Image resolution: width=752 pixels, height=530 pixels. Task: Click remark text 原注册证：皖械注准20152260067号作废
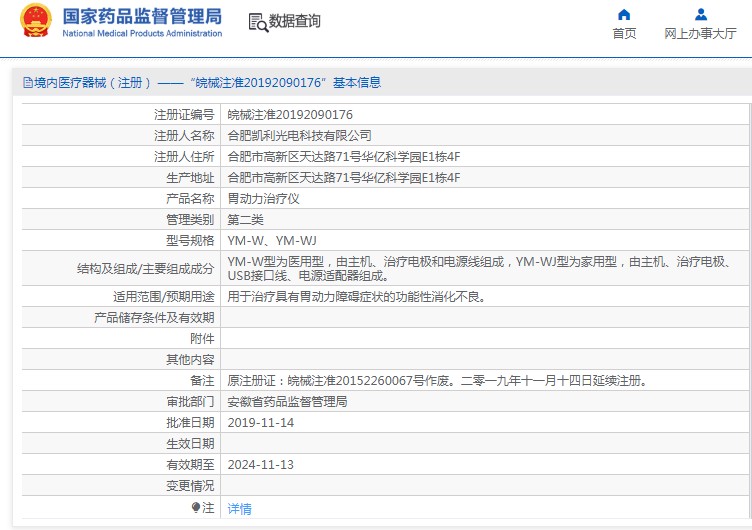click(438, 381)
